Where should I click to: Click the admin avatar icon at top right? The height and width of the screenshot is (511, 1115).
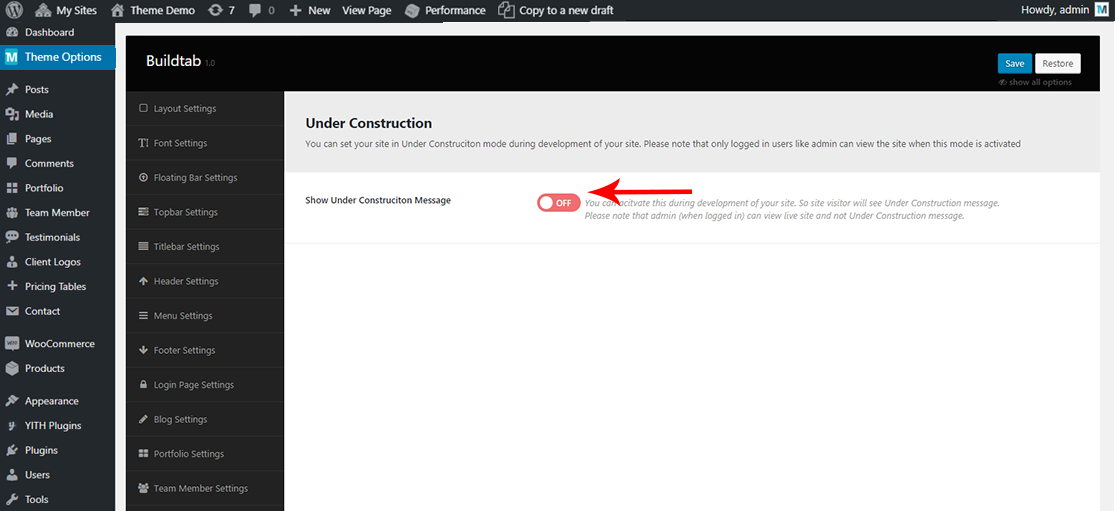(x=1101, y=10)
